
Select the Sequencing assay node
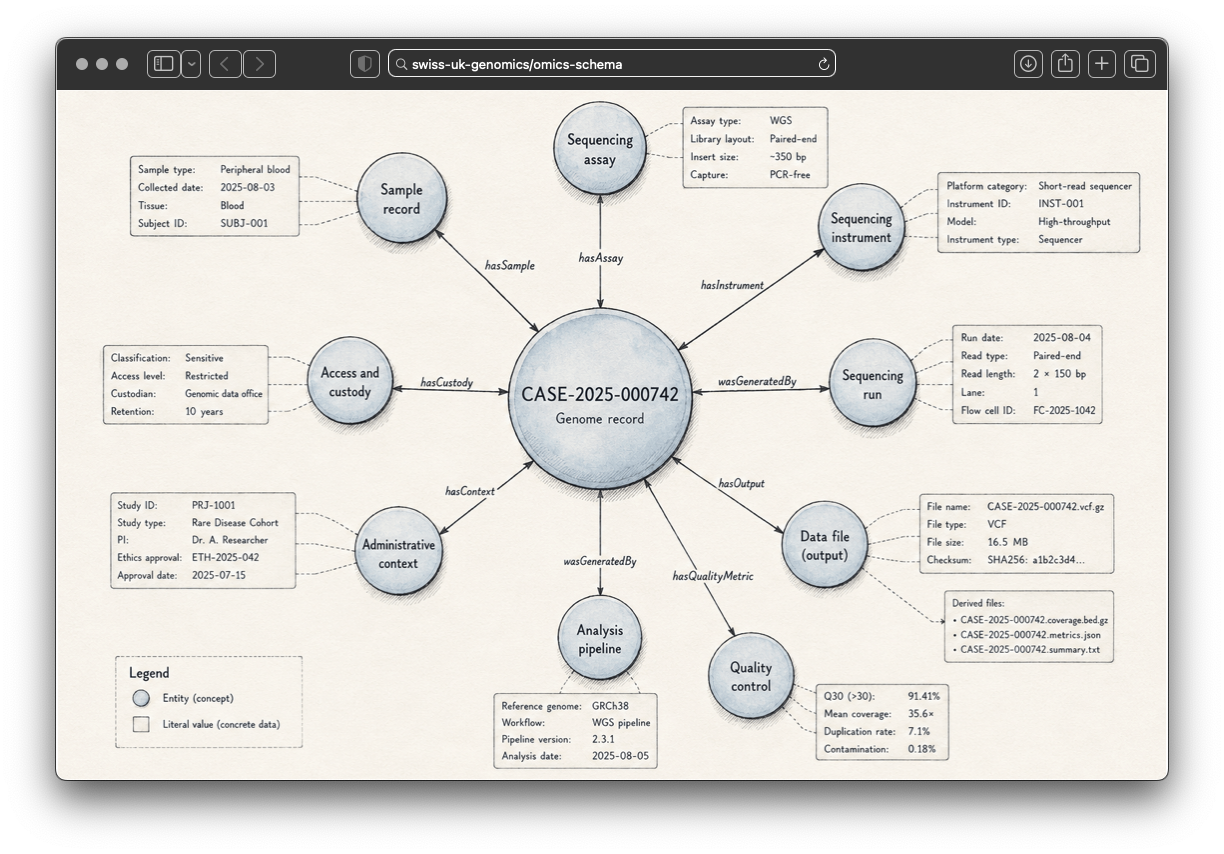[x=599, y=149]
